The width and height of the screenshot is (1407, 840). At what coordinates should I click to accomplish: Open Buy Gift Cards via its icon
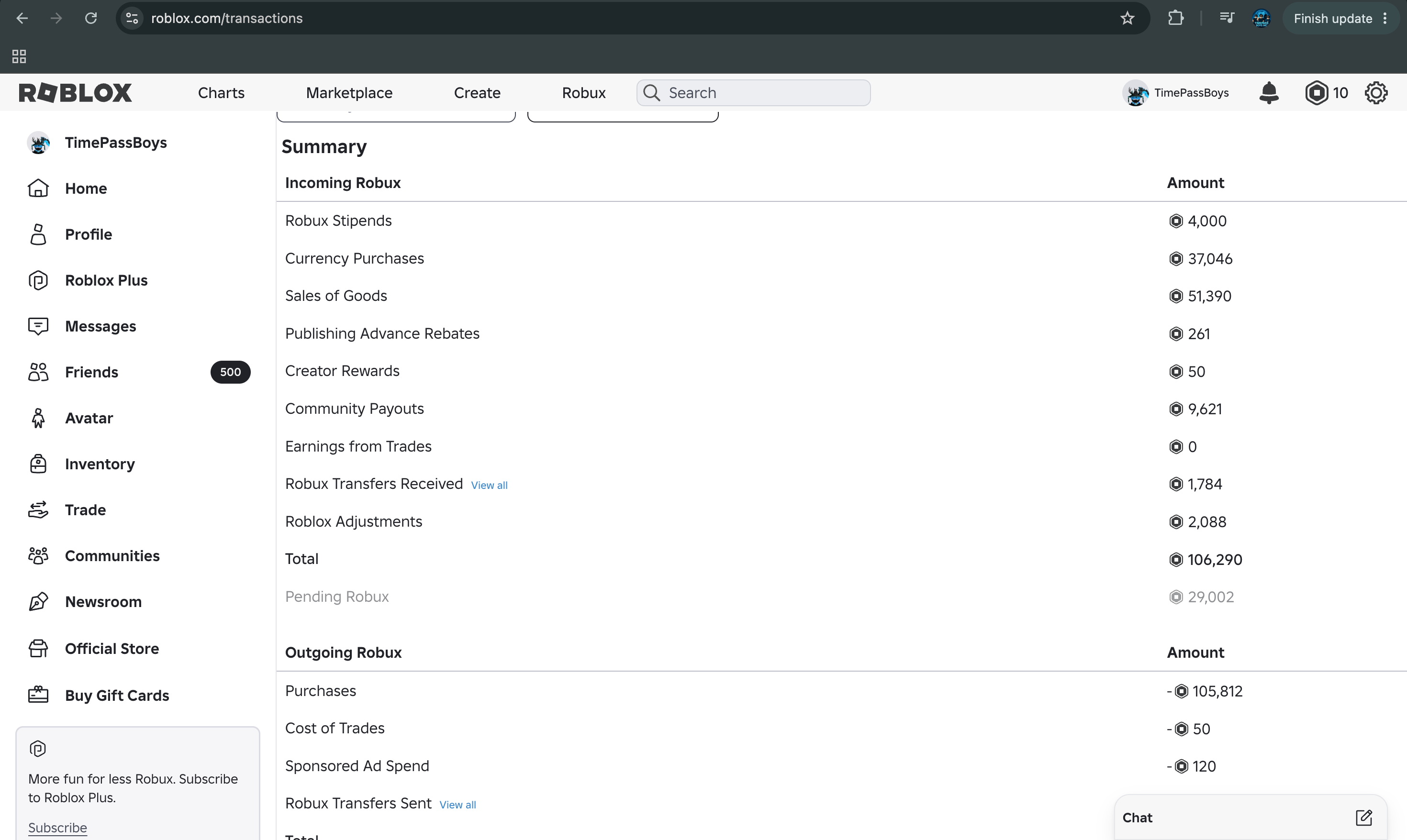coord(38,695)
